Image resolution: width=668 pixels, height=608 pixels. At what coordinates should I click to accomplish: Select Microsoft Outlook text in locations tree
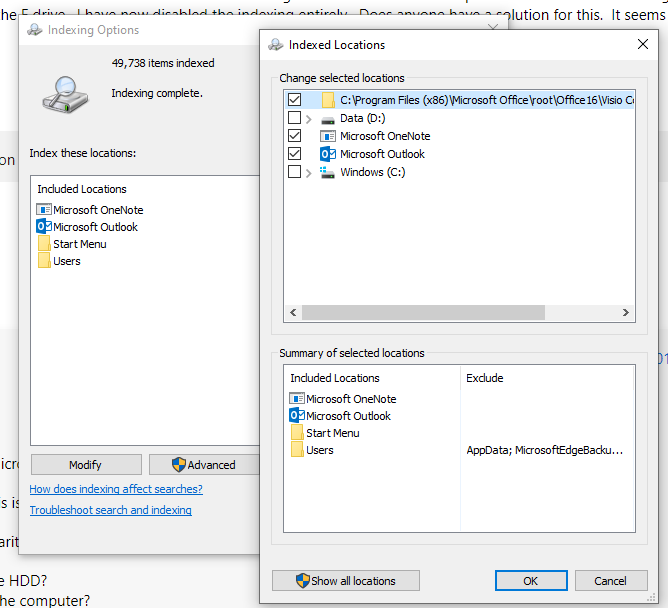[382, 154]
